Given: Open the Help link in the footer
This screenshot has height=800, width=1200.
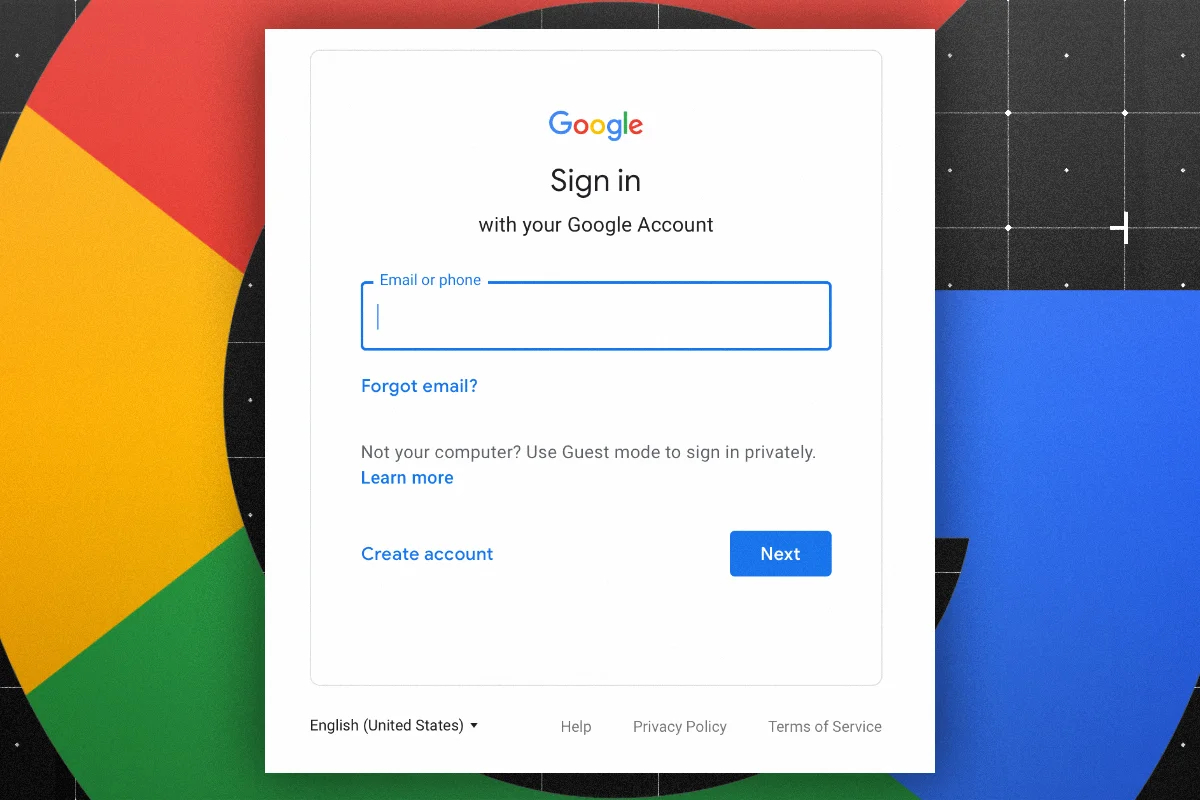Looking at the screenshot, I should coord(576,727).
